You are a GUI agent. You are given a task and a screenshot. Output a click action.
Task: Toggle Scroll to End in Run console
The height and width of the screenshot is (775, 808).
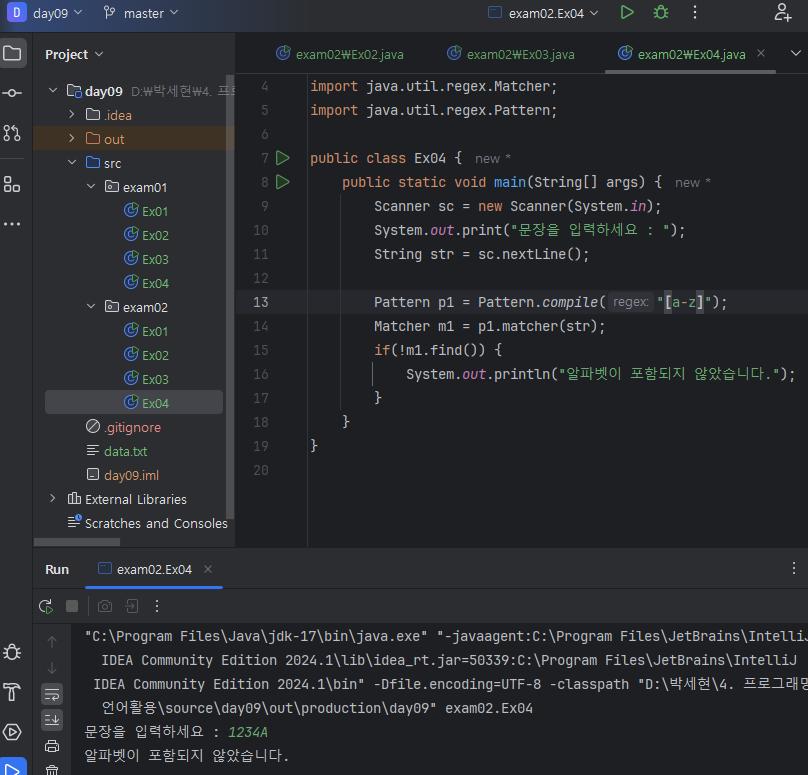[52, 720]
